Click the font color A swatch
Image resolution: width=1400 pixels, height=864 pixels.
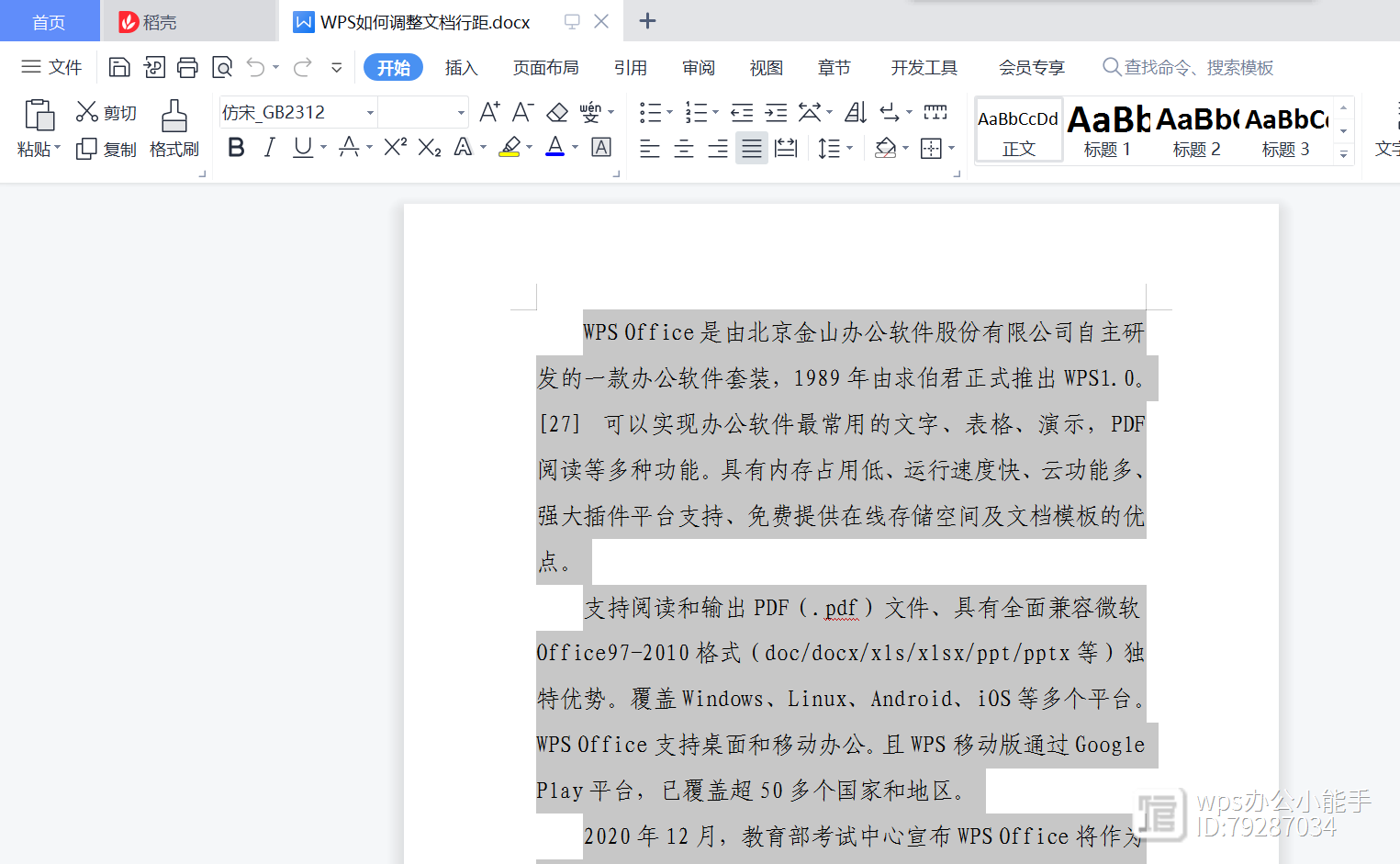(555, 147)
